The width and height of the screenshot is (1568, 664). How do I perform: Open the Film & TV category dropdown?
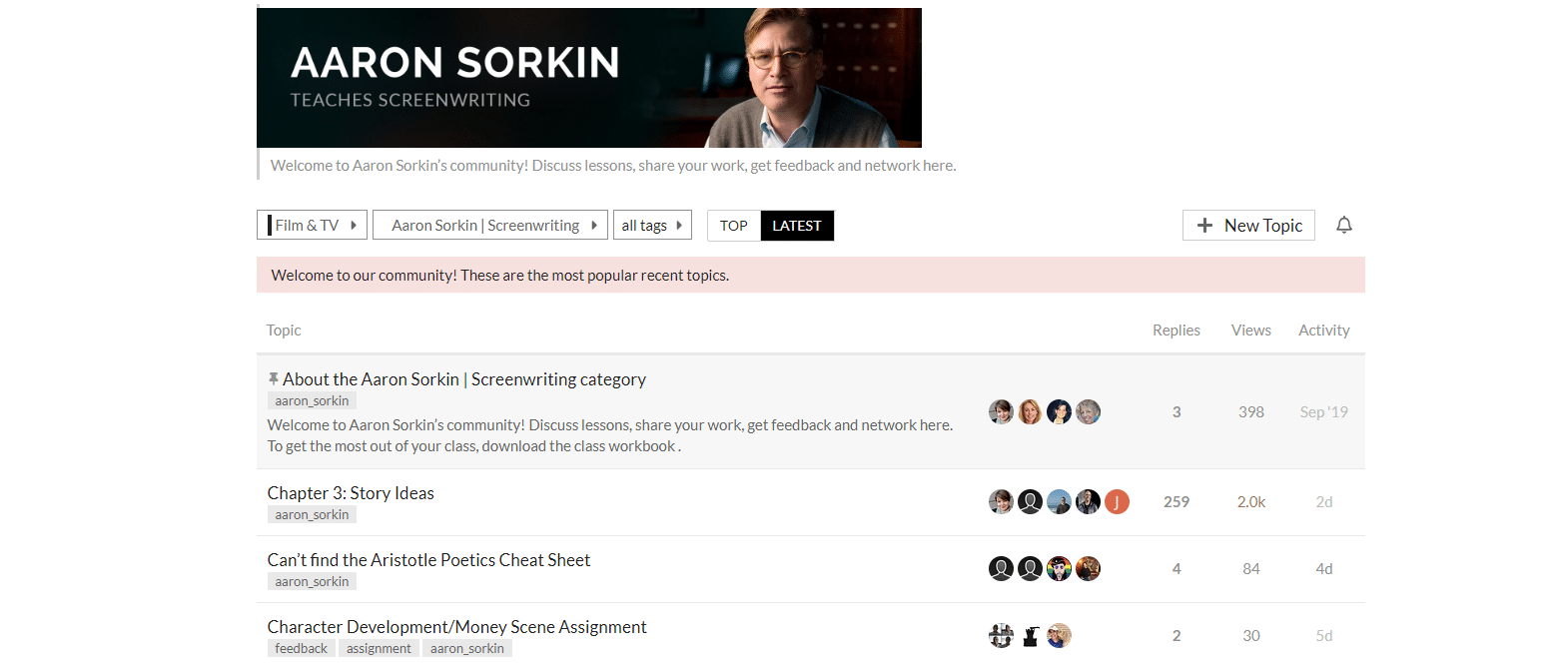(x=312, y=225)
